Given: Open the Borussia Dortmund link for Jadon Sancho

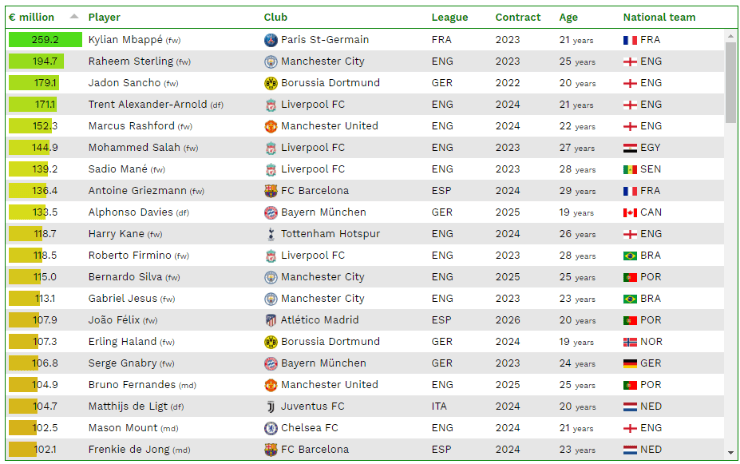Looking at the screenshot, I should pyautogui.click(x=330, y=83).
